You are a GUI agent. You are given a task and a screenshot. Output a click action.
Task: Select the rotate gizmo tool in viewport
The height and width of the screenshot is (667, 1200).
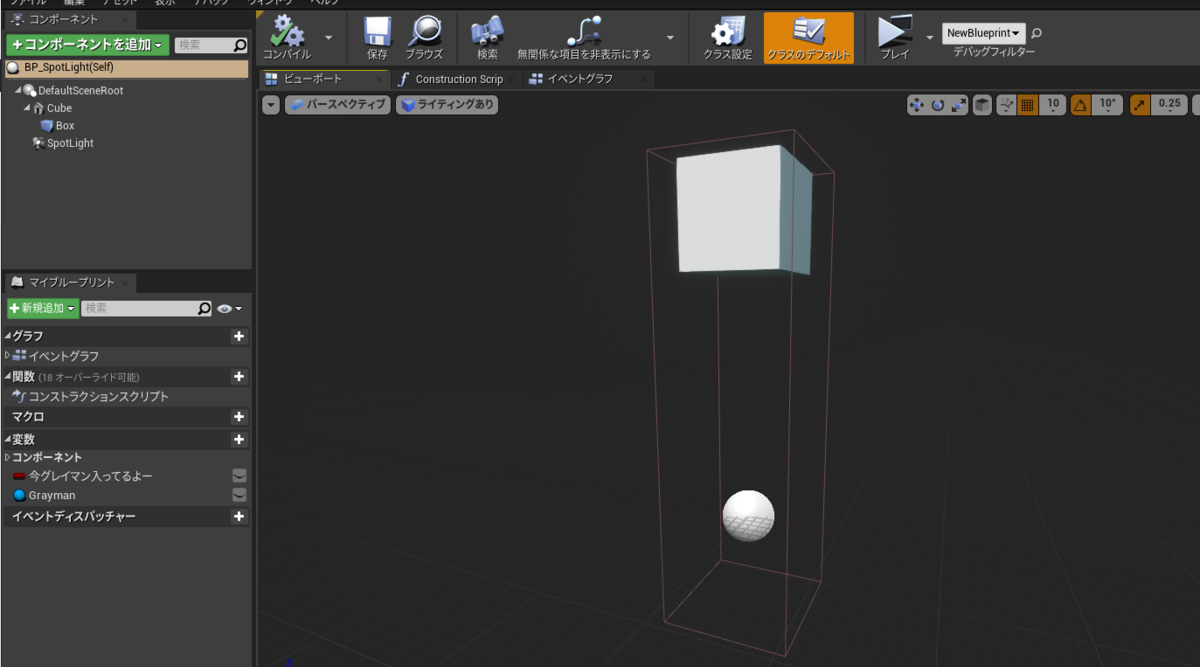[x=938, y=105]
